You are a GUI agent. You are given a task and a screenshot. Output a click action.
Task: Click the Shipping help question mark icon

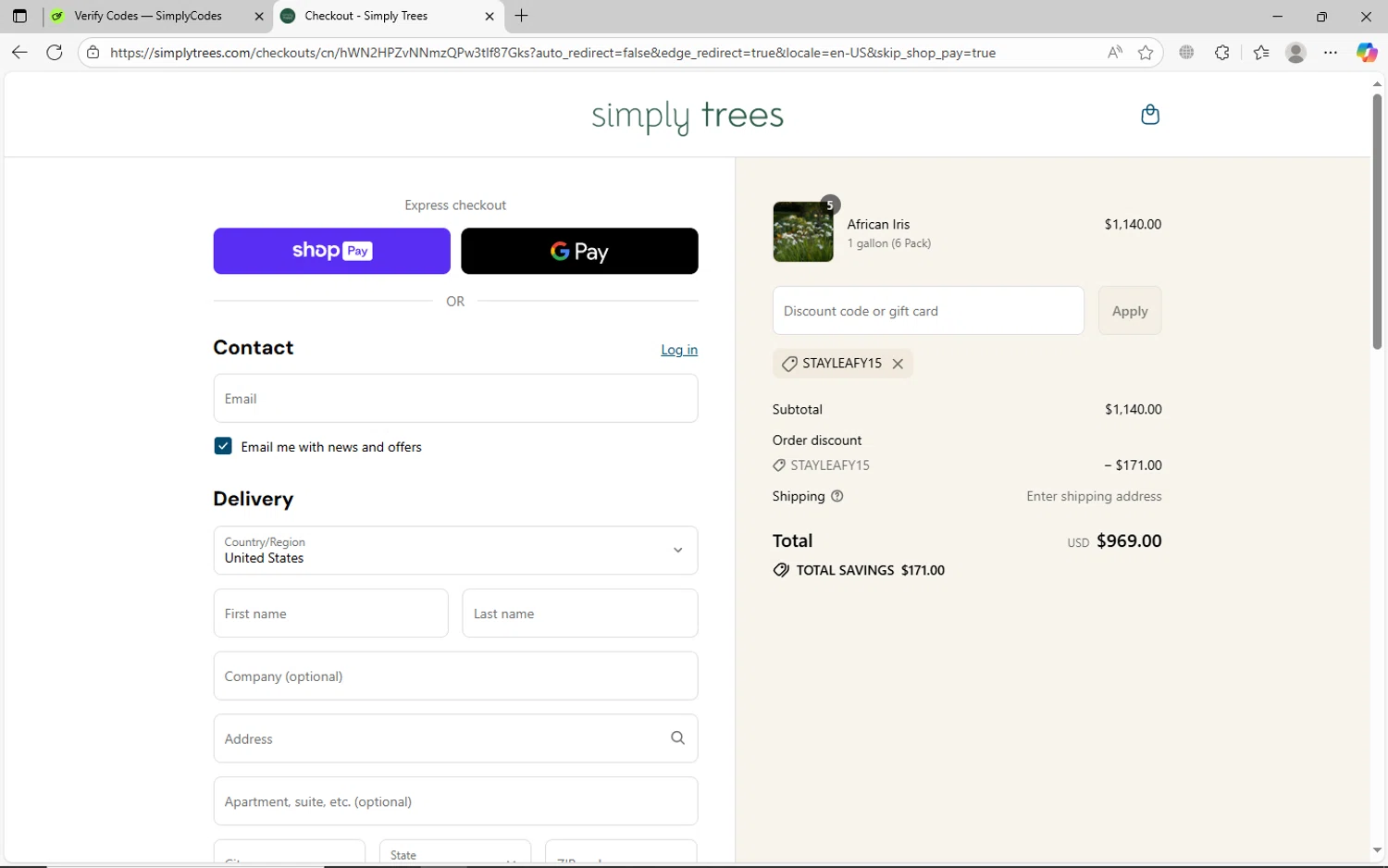pos(837,496)
